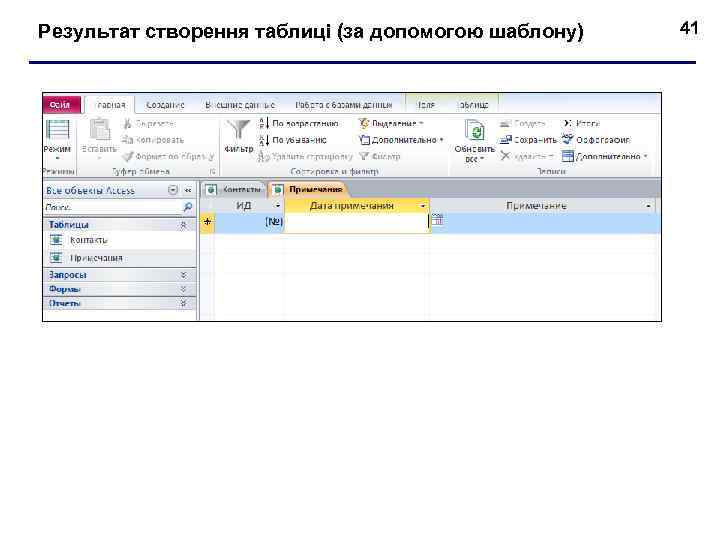Sort По возрастанию

299,124
